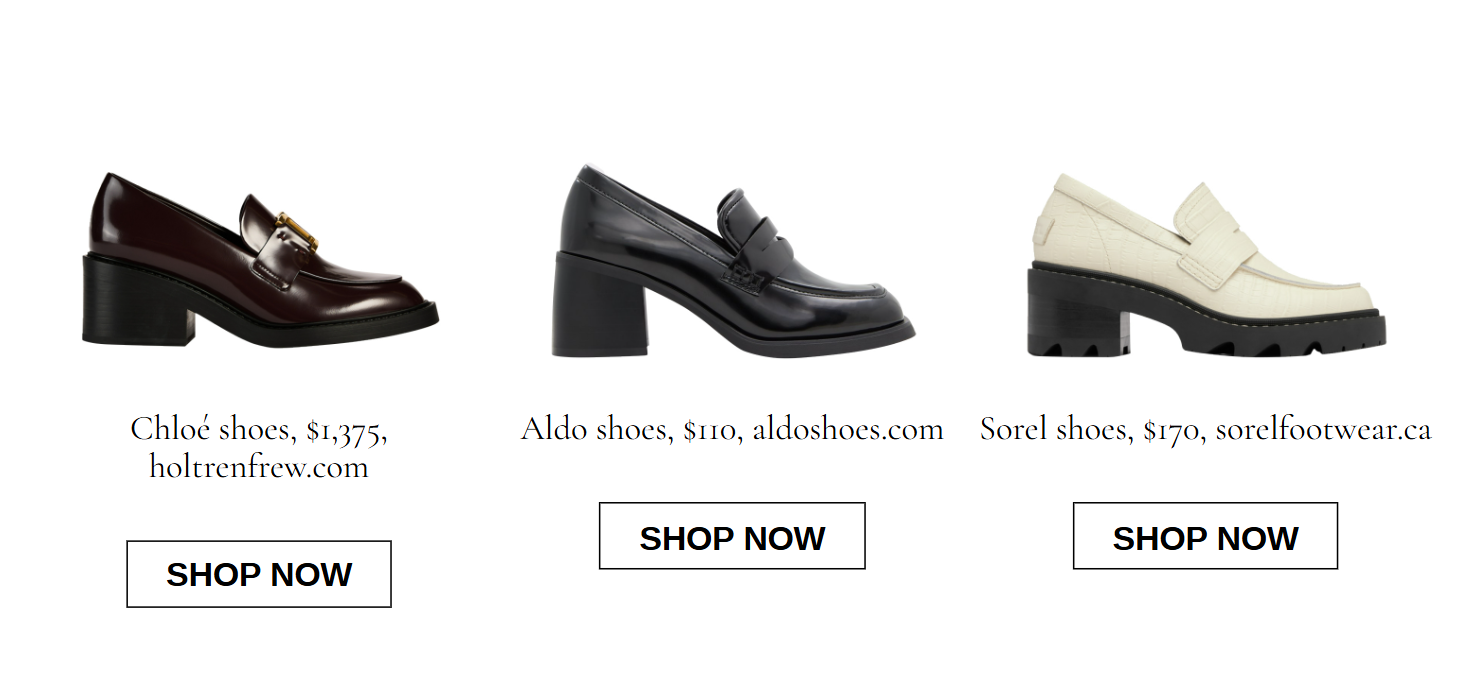Viewport: 1484px width, 690px height.
Task: Click the burgundy Chloé loafer image
Action: coord(260,260)
